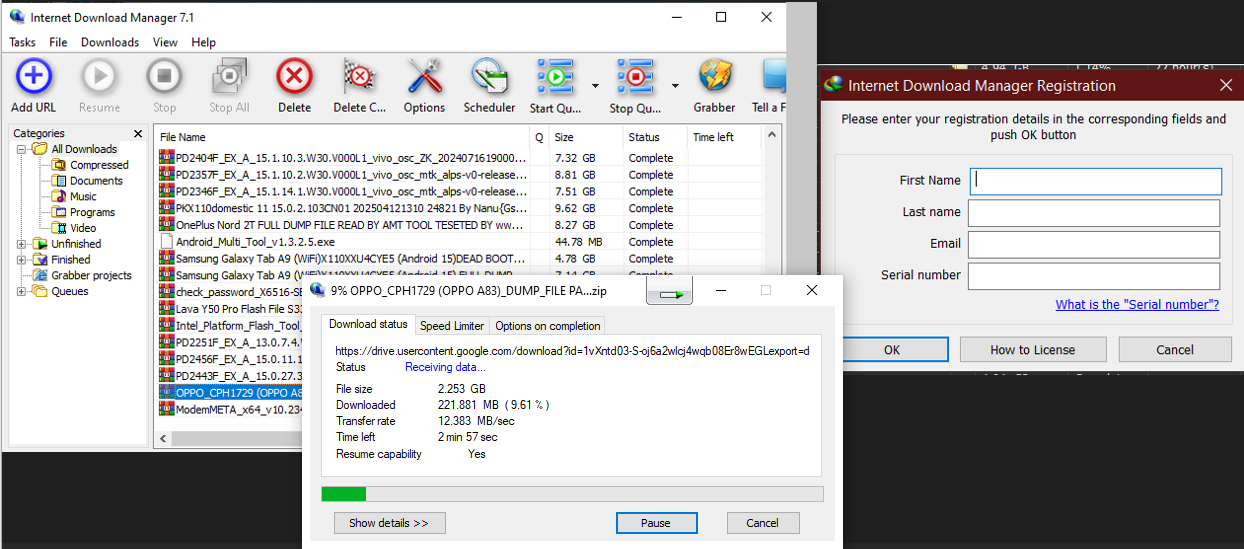Open the Downloads menu
Screen dimensions: 1244x549
(x=110, y=42)
